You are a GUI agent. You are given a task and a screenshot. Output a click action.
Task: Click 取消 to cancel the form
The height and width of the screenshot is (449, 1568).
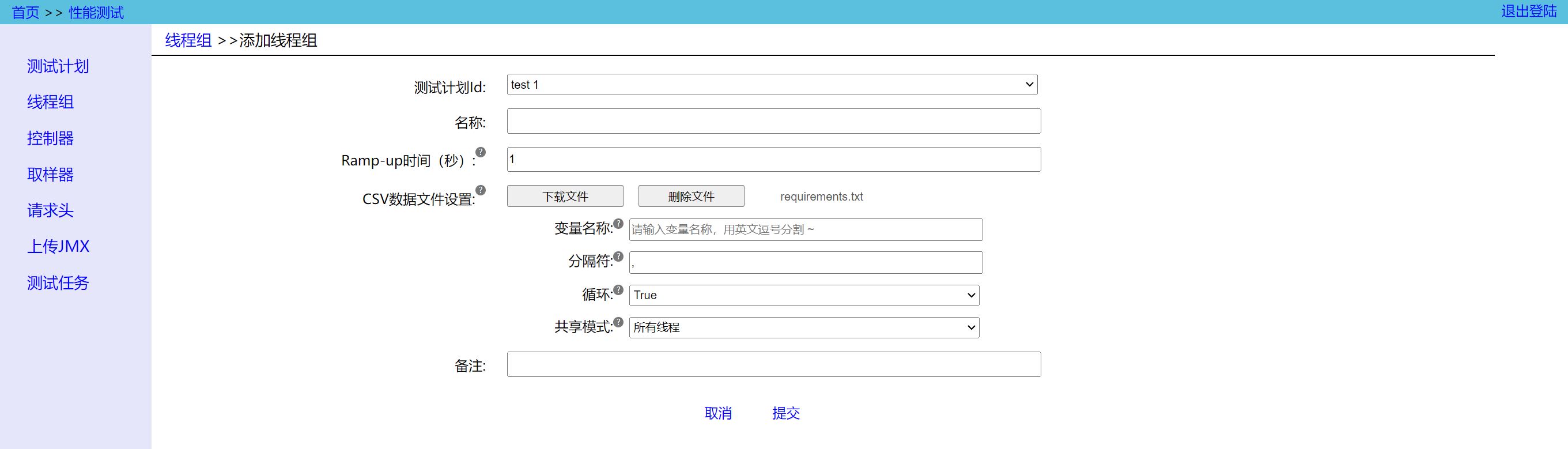pos(717,413)
